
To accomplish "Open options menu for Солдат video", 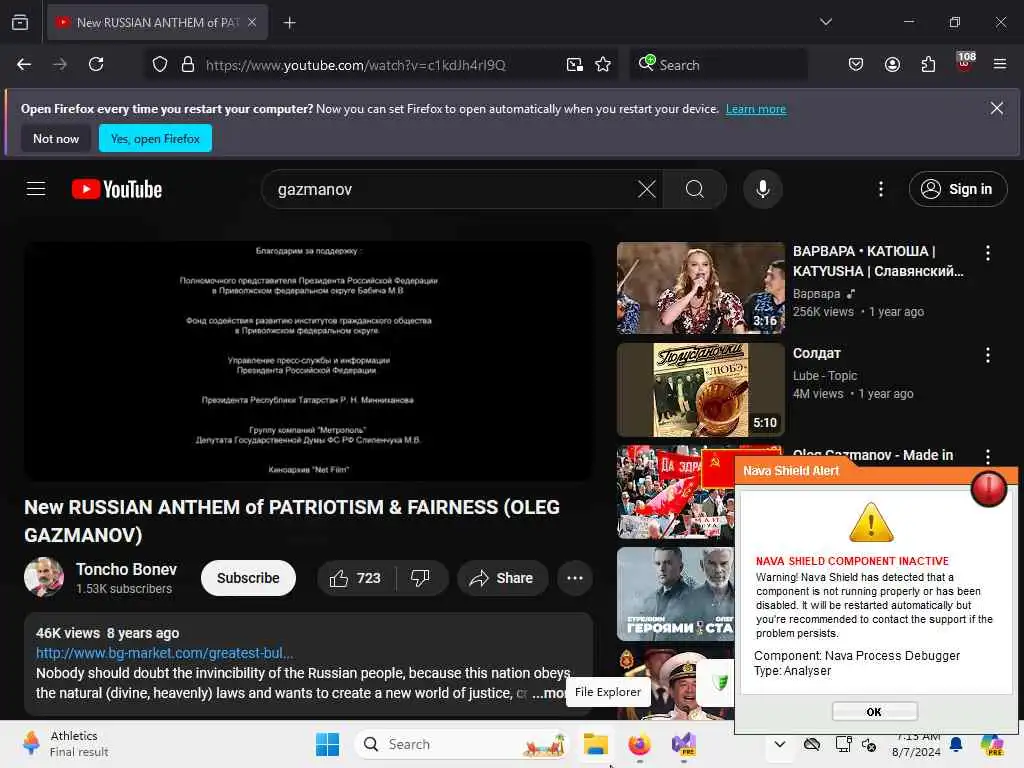I will 987,355.
